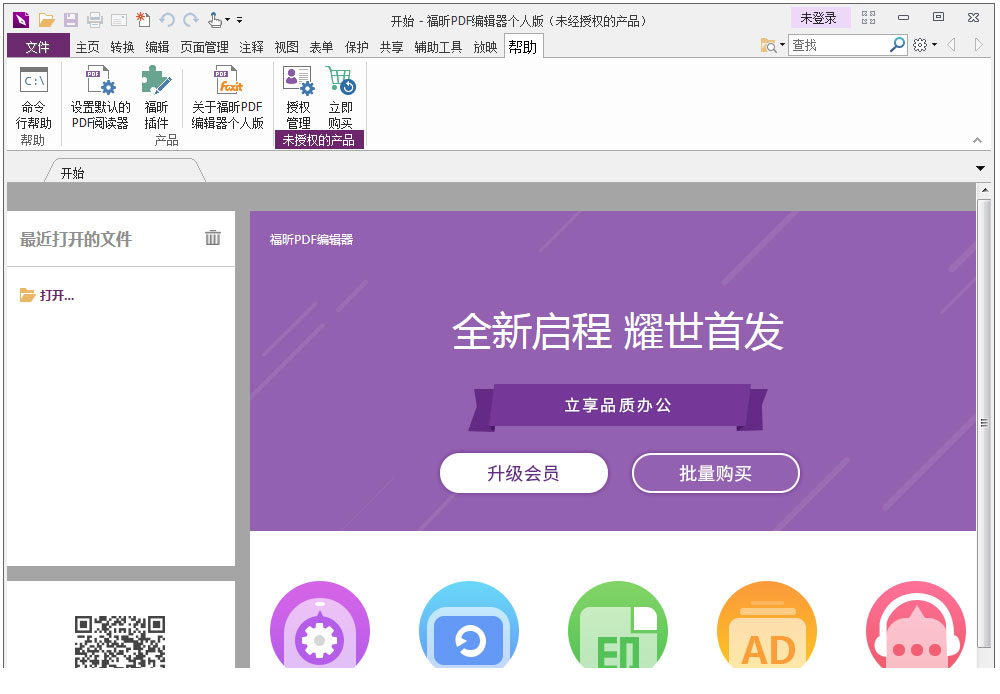This screenshot has height=694, width=1000.
Task: Clear recent files with the trash icon
Action: [212, 238]
